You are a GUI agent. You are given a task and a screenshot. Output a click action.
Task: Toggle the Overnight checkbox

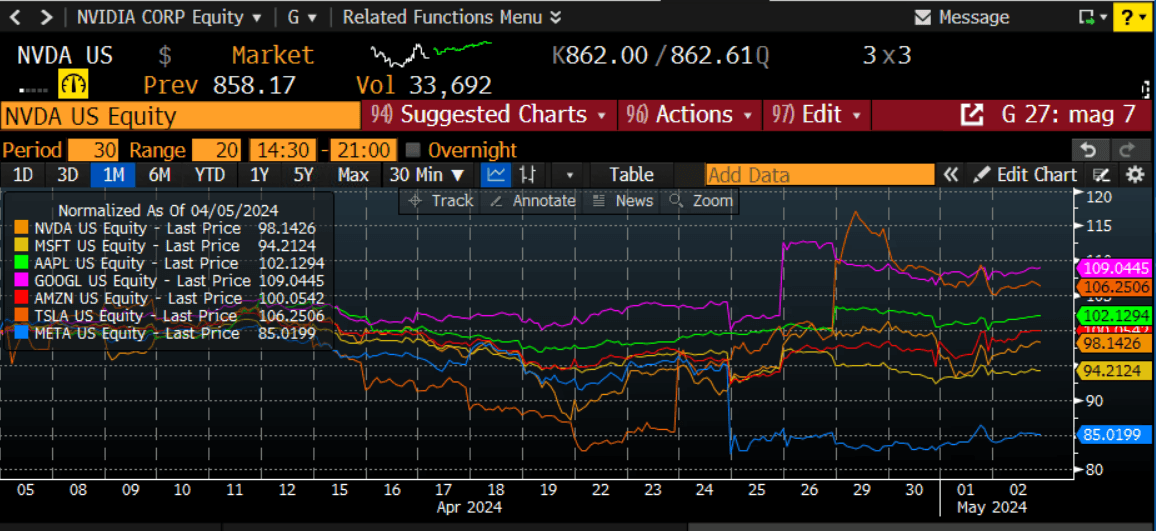click(x=413, y=151)
